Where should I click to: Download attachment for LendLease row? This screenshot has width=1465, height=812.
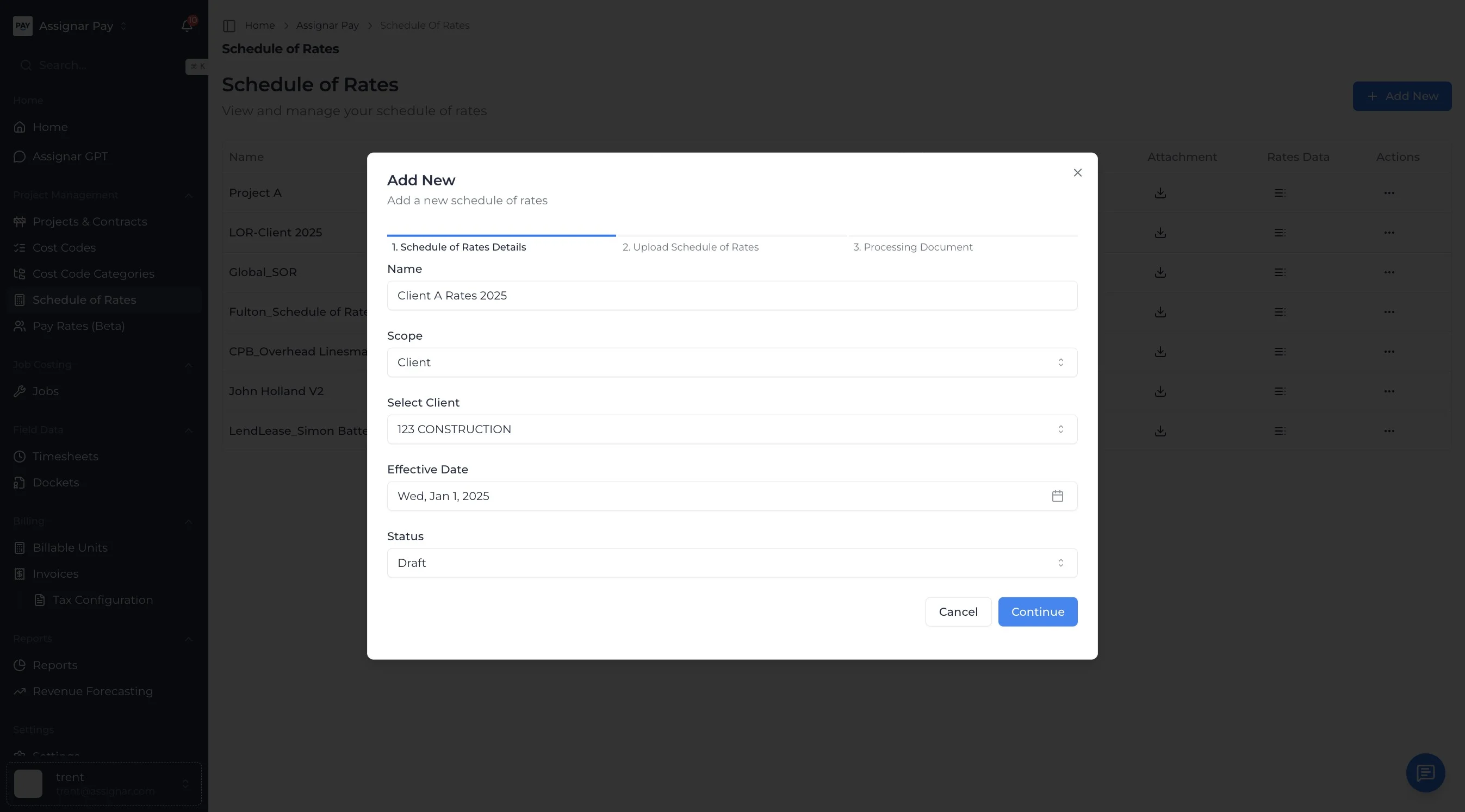[x=1160, y=430]
